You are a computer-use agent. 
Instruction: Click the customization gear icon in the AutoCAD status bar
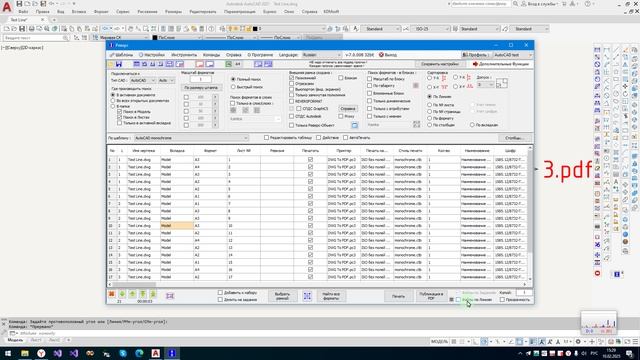click(578, 342)
